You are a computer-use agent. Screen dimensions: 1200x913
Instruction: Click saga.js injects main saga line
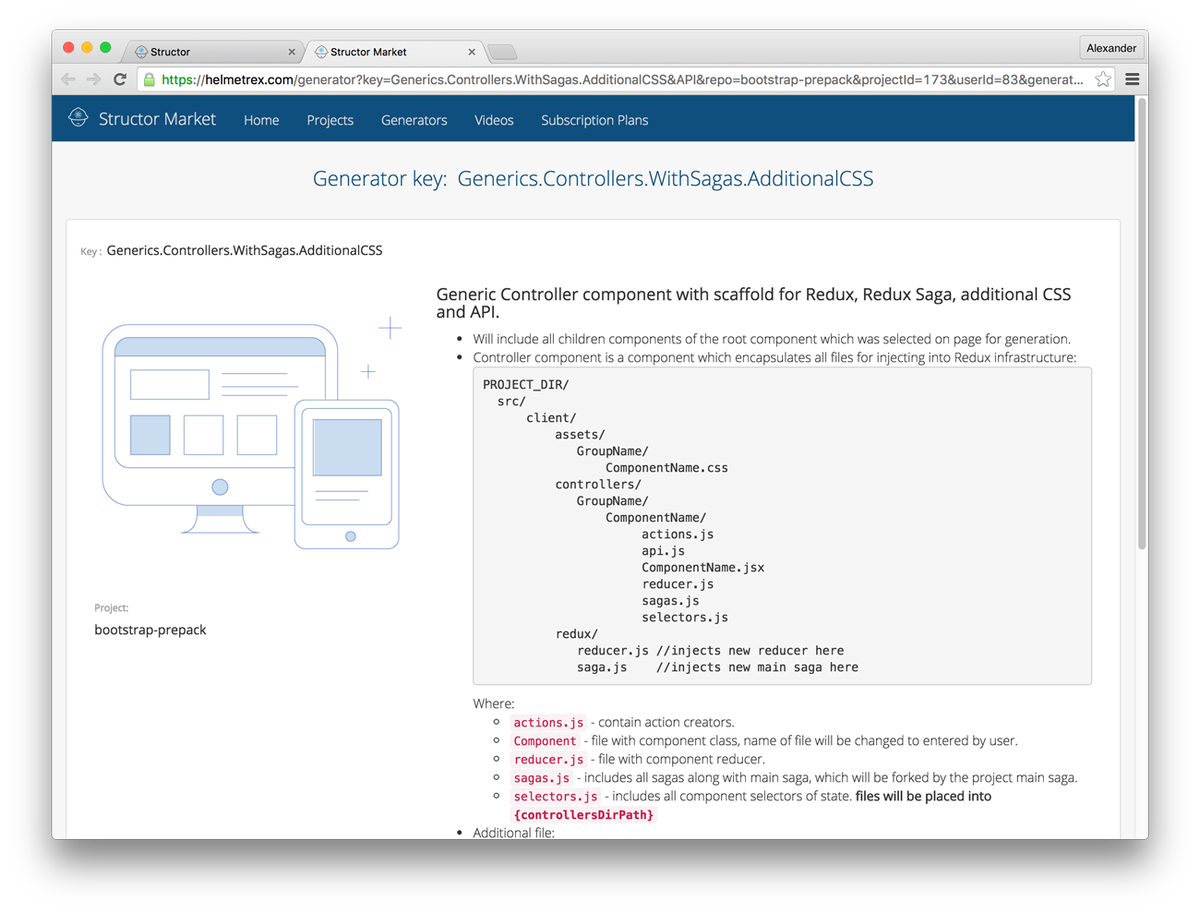pos(717,667)
